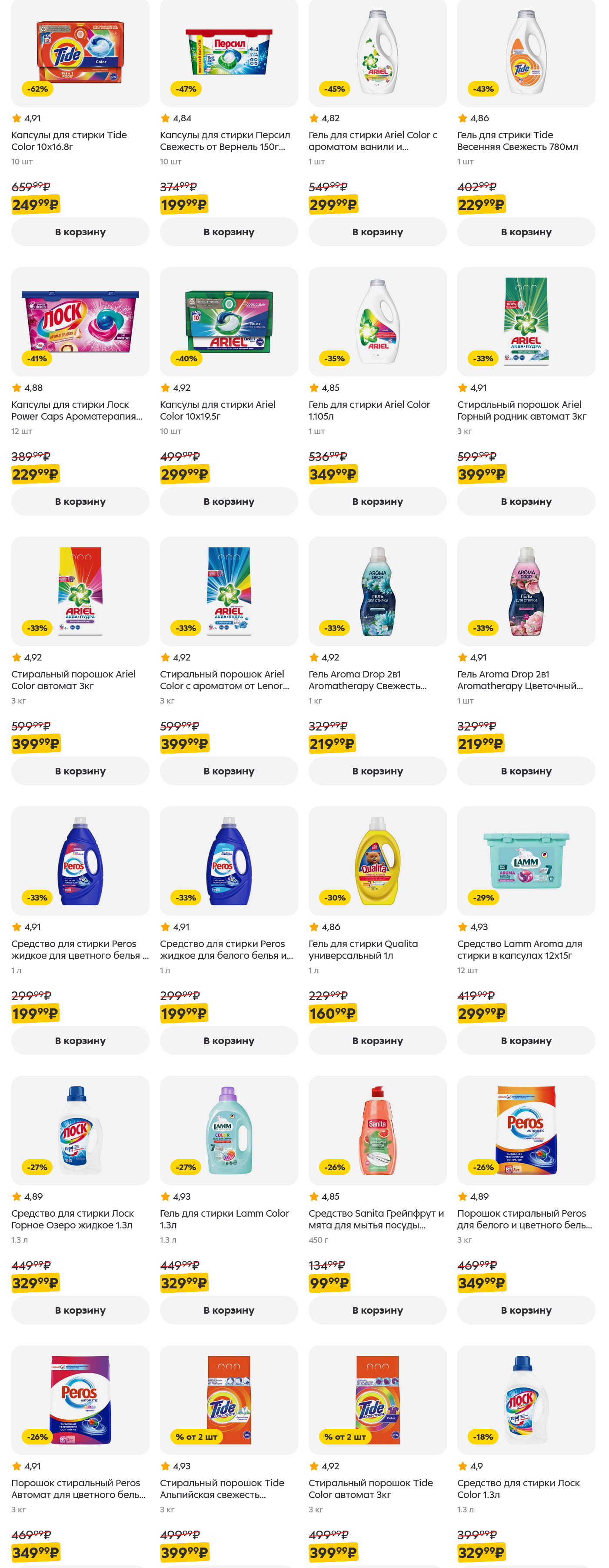Open the 'Гель для стирки Lamm Color 1.3л' title
609x1568 pixels.
224,1219
